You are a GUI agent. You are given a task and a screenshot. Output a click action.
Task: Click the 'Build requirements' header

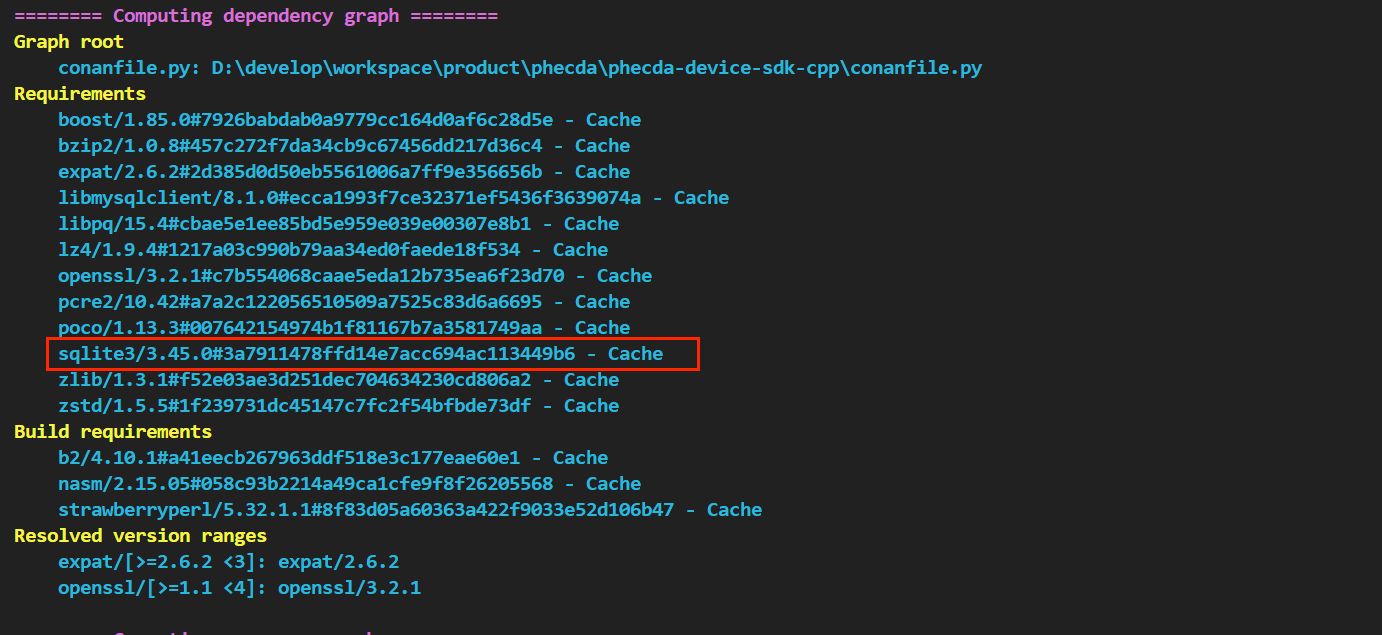coord(113,432)
